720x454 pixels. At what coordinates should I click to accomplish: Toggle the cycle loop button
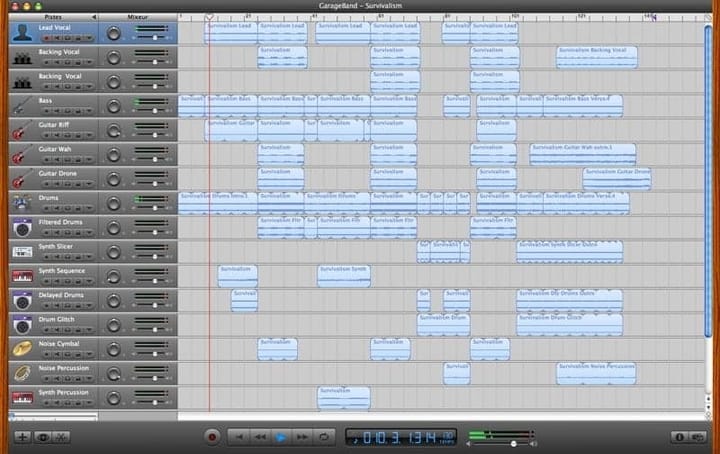click(x=324, y=437)
